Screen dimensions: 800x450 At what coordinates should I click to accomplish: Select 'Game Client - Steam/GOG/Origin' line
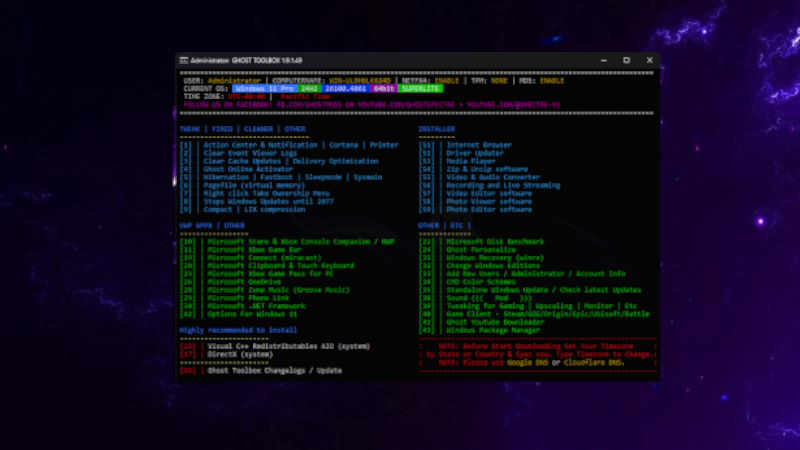[x=535, y=314]
